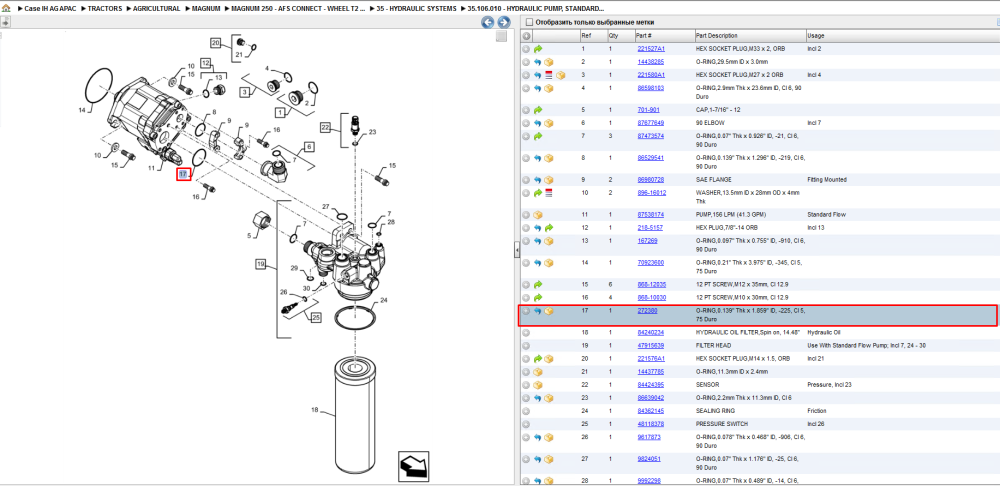Click package icon in Ref 3 row

[561, 75]
